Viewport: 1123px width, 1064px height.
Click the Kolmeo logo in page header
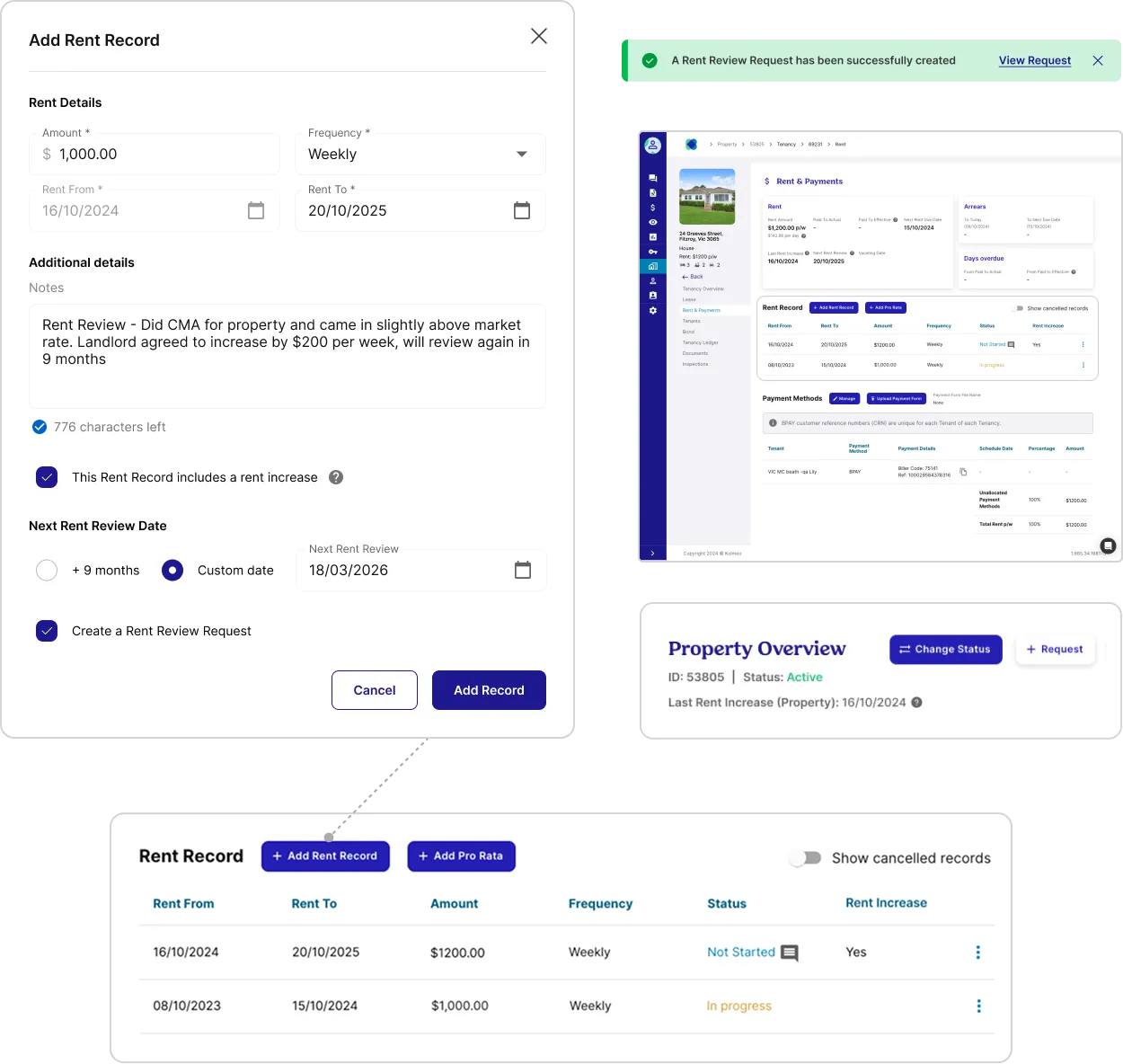point(691,144)
